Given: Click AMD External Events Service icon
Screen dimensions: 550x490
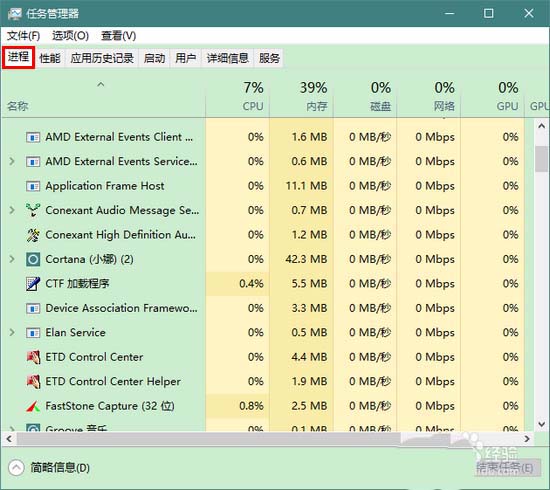Looking at the screenshot, I should pyautogui.click(x=33, y=162).
